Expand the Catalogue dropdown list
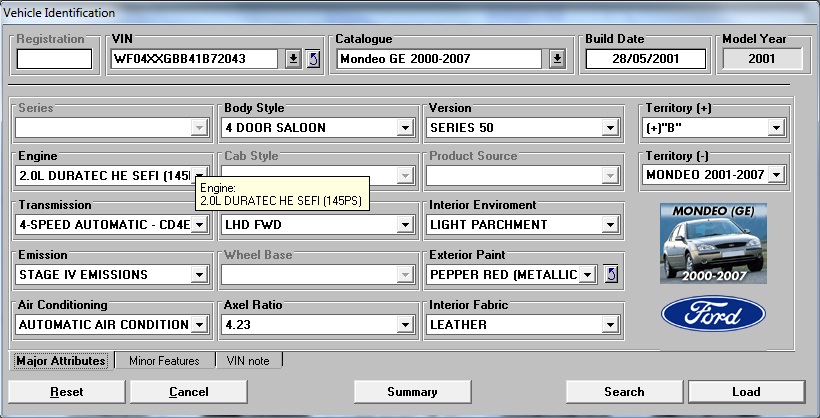Screen dimensions: 820x418 (x=557, y=59)
